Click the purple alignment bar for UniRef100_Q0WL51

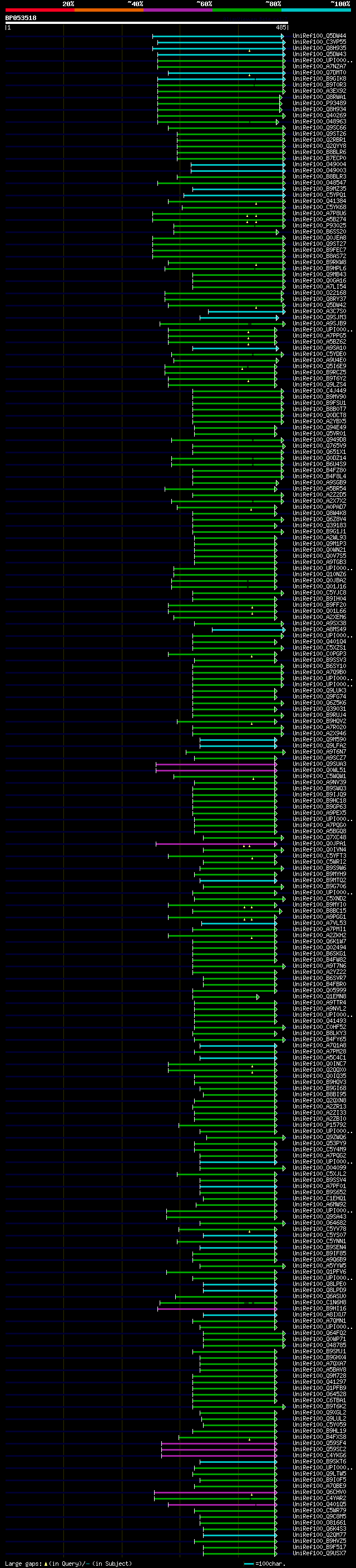[x=216, y=770]
